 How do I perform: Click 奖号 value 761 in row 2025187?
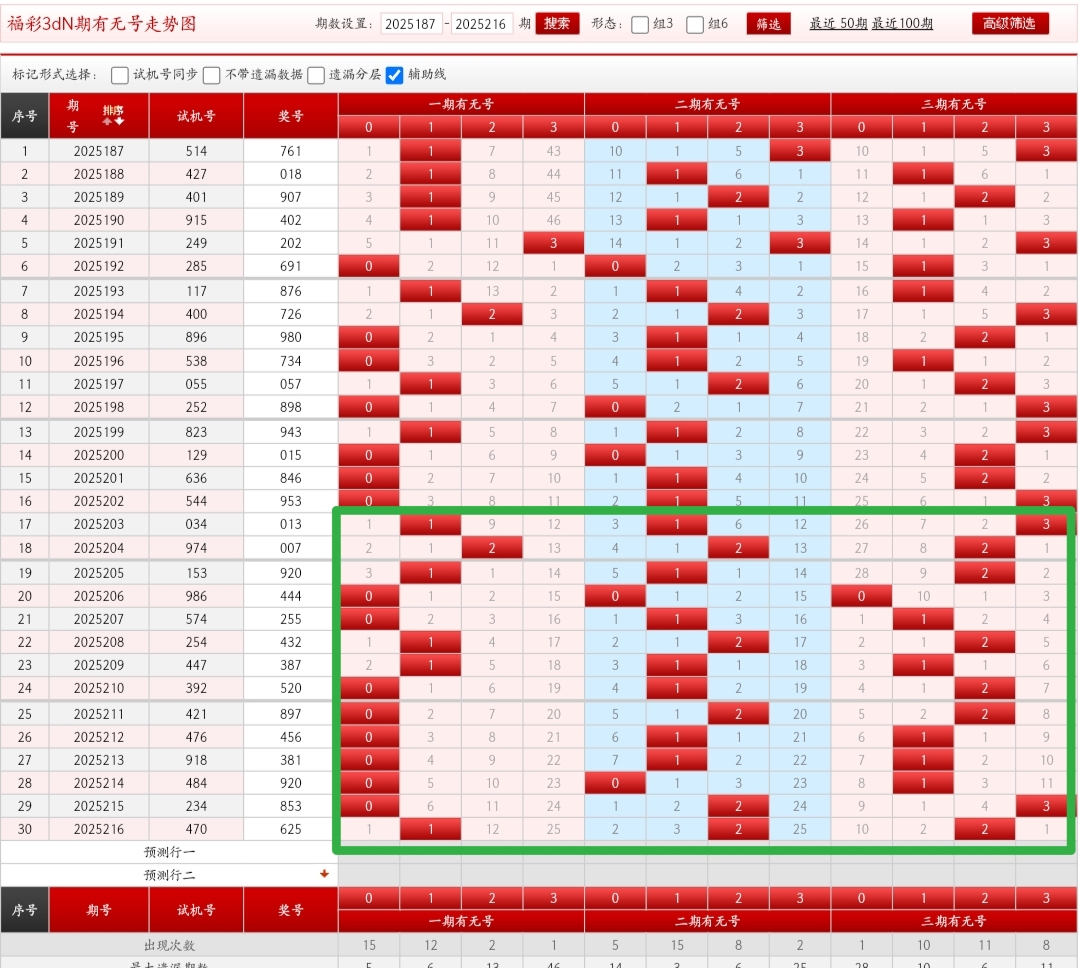tap(291, 151)
